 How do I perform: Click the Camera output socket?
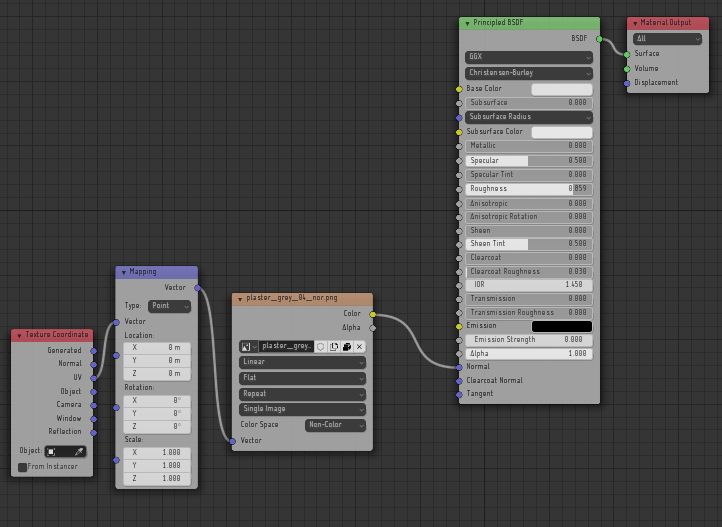[93, 405]
